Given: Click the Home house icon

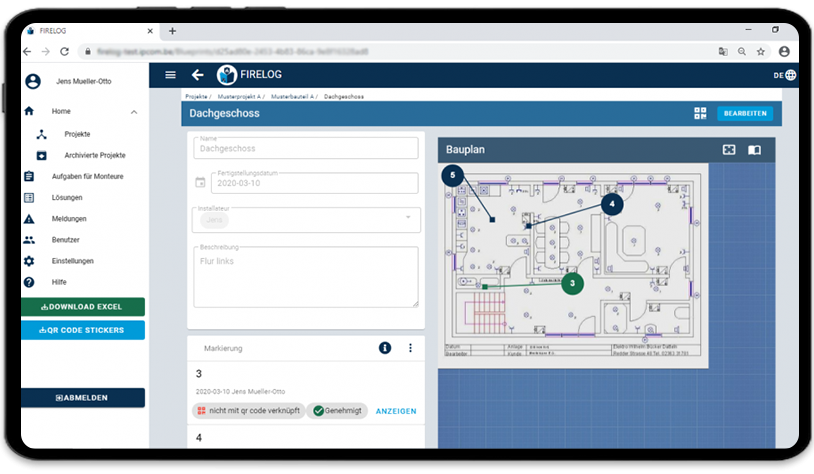Looking at the screenshot, I should pyautogui.click(x=29, y=111).
